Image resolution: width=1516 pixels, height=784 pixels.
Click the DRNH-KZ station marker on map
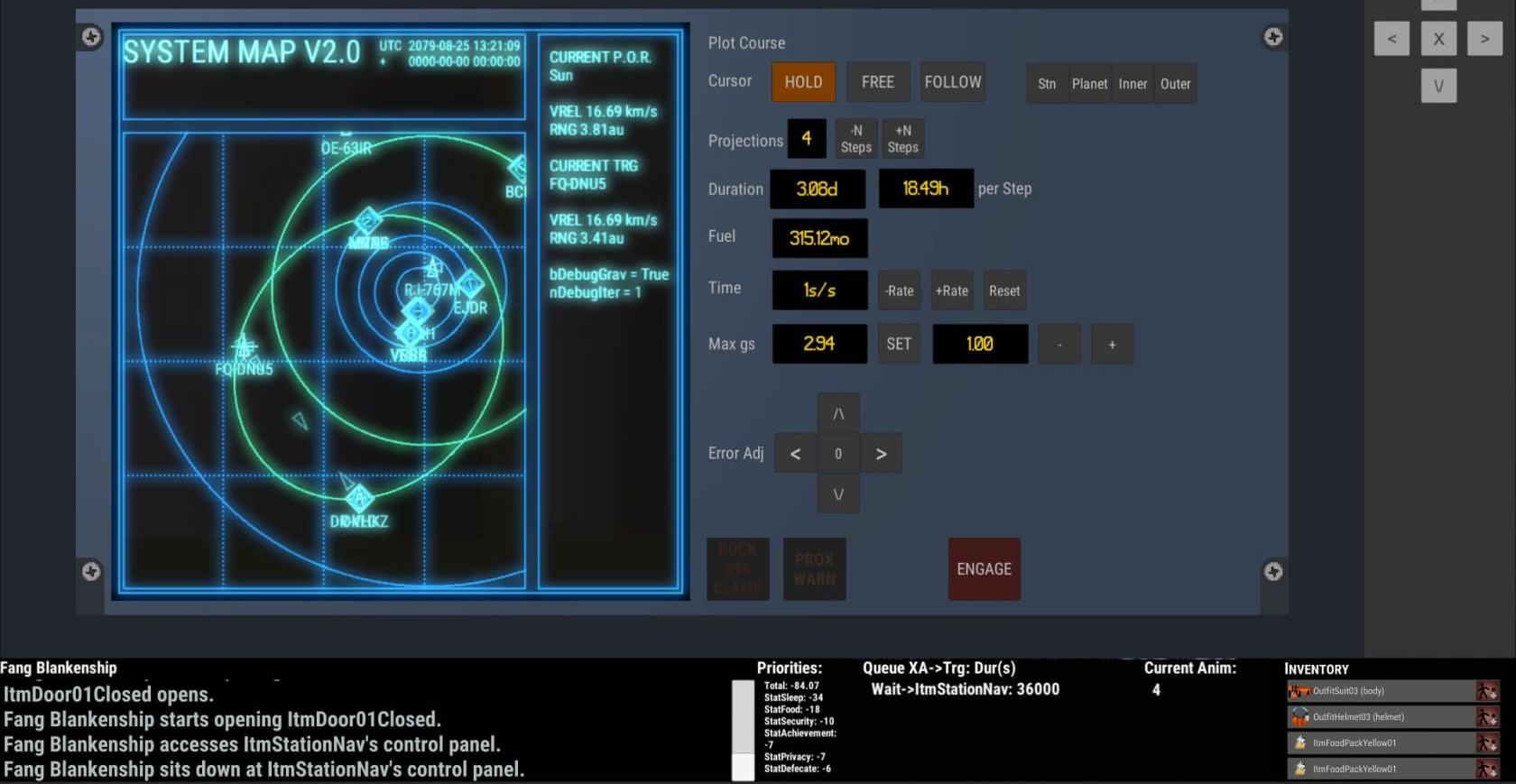click(359, 497)
